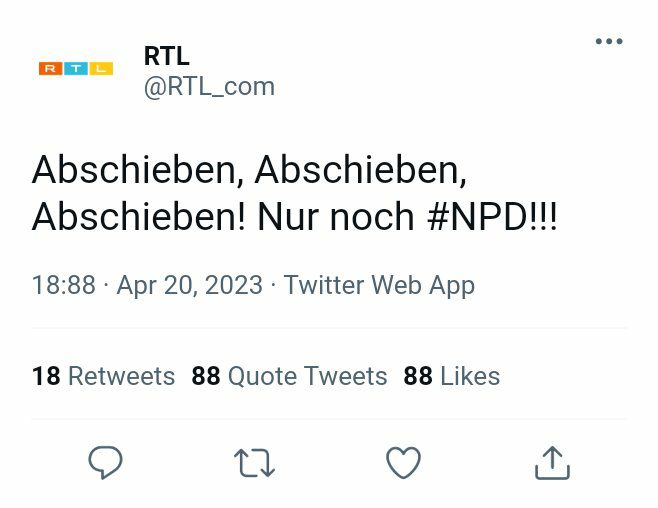Image resolution: width=658 pixels, height=508 pixels.
Task: Open the three-dot more options menu
Action: [608, 42]
